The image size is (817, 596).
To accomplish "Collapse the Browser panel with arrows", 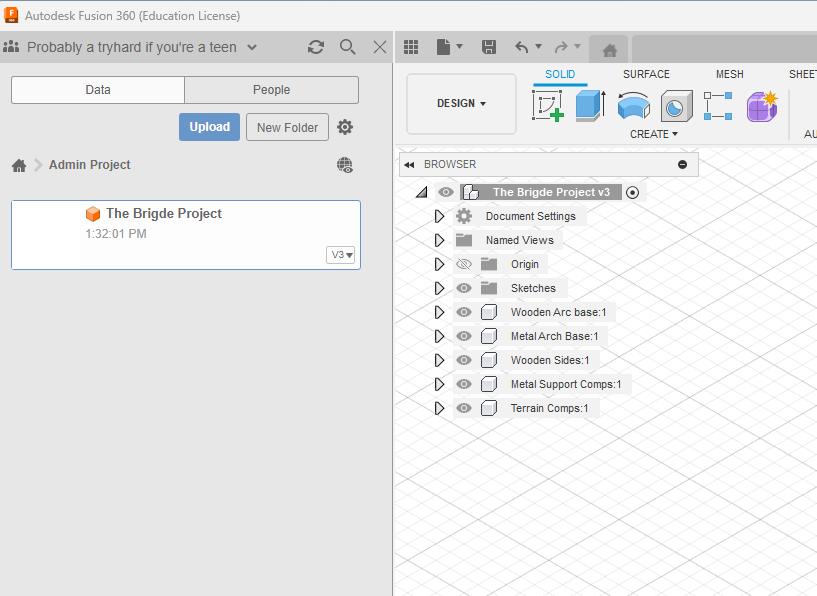I will coord(409,165).
